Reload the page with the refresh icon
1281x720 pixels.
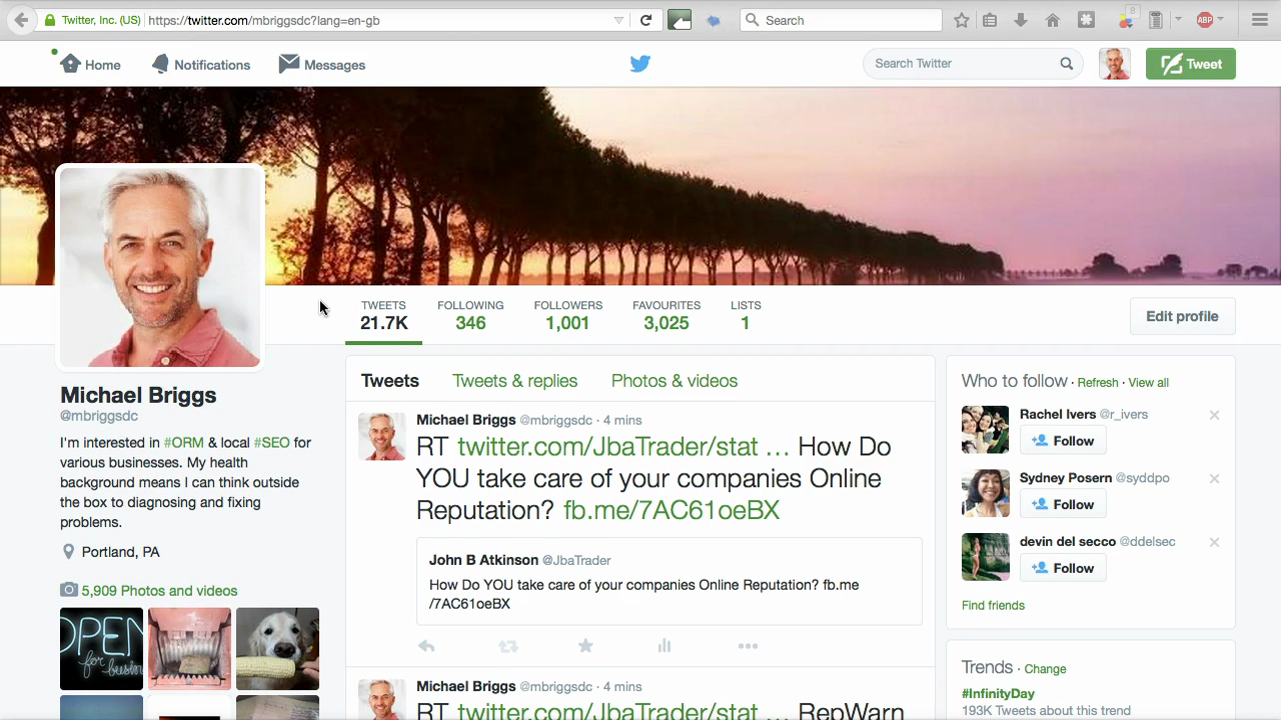646,20
